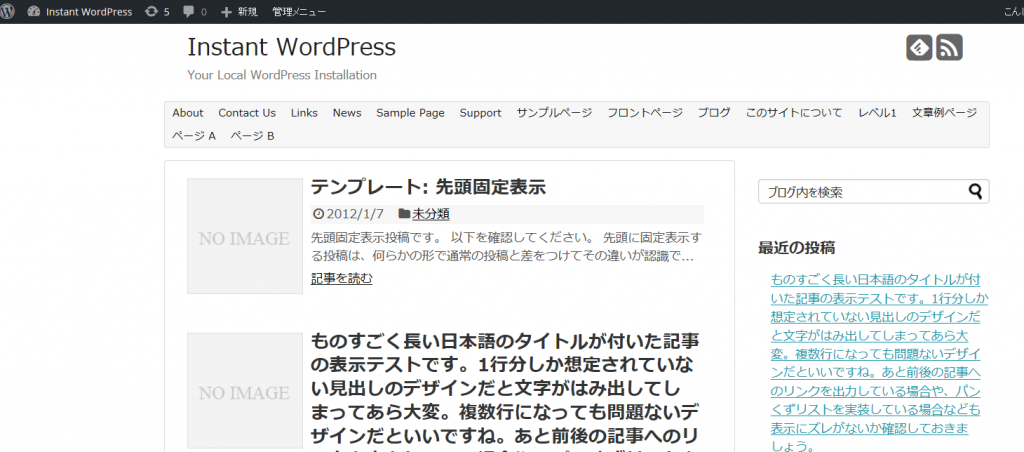Click the 先頭固定表示投稿です excerpt text
This screenshot has height=452, width=1024.
[507, 246]
